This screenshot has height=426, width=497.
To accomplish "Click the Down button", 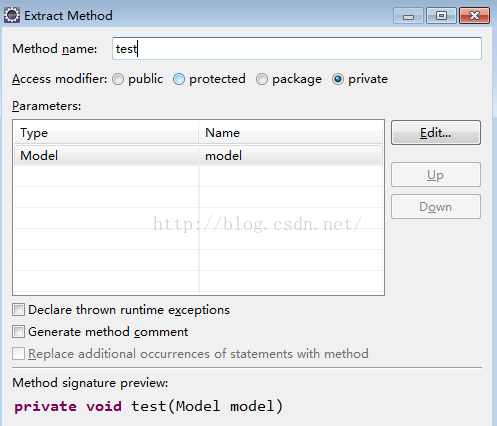I will click(x=436, y=207).
